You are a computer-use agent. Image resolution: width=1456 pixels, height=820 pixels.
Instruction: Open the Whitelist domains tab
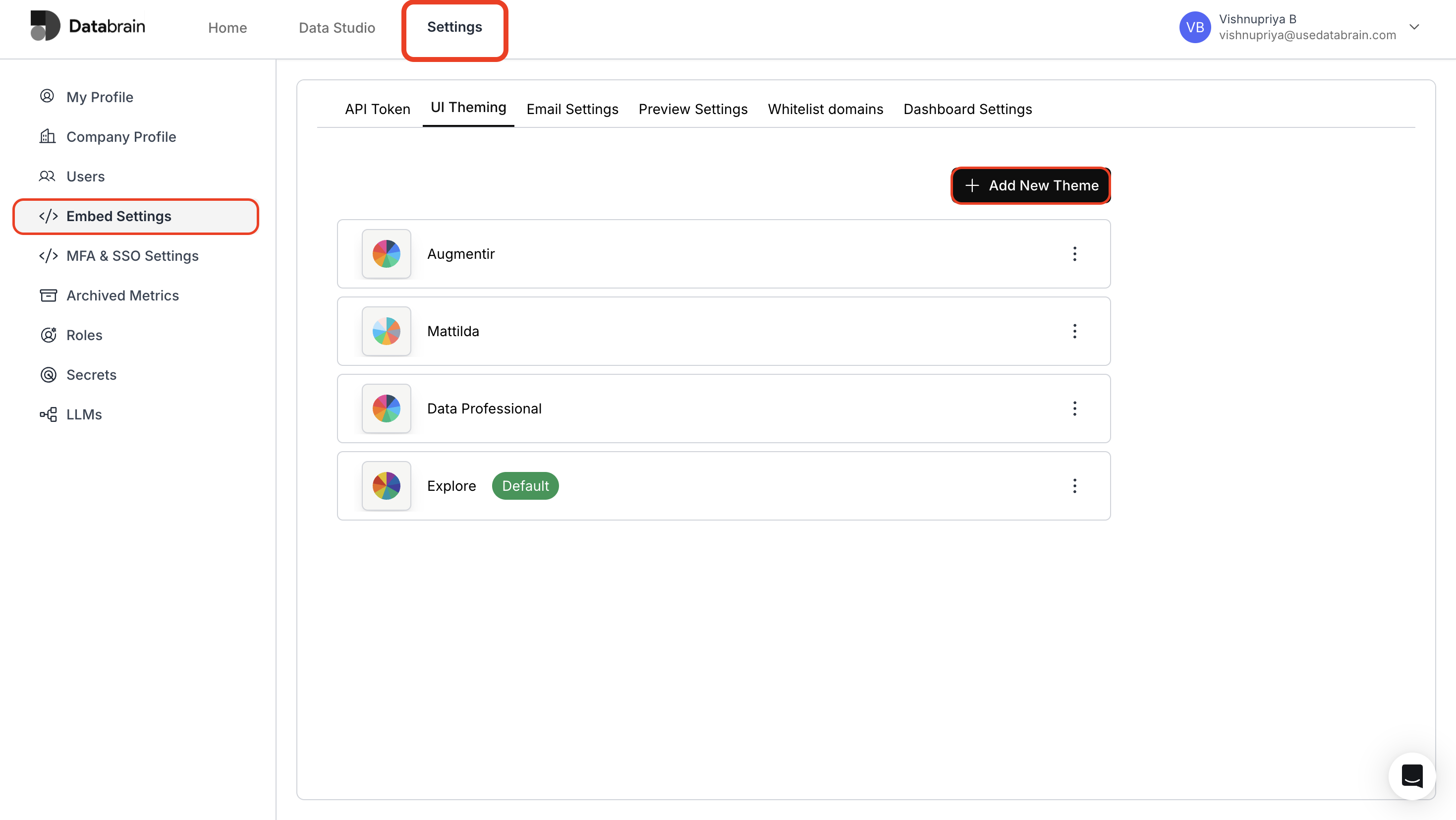pos(825,109)
